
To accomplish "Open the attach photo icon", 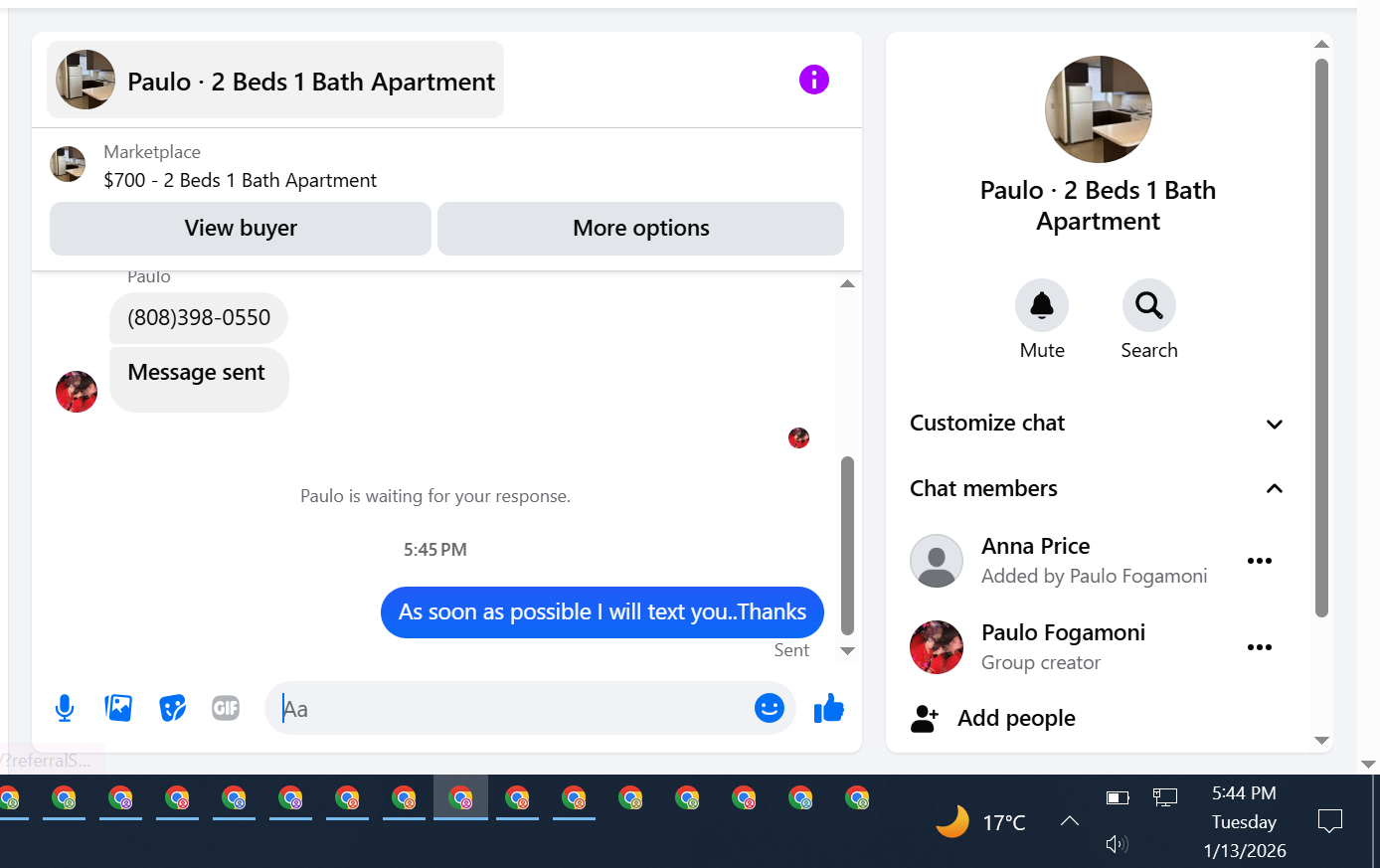I will coord(118,708).
